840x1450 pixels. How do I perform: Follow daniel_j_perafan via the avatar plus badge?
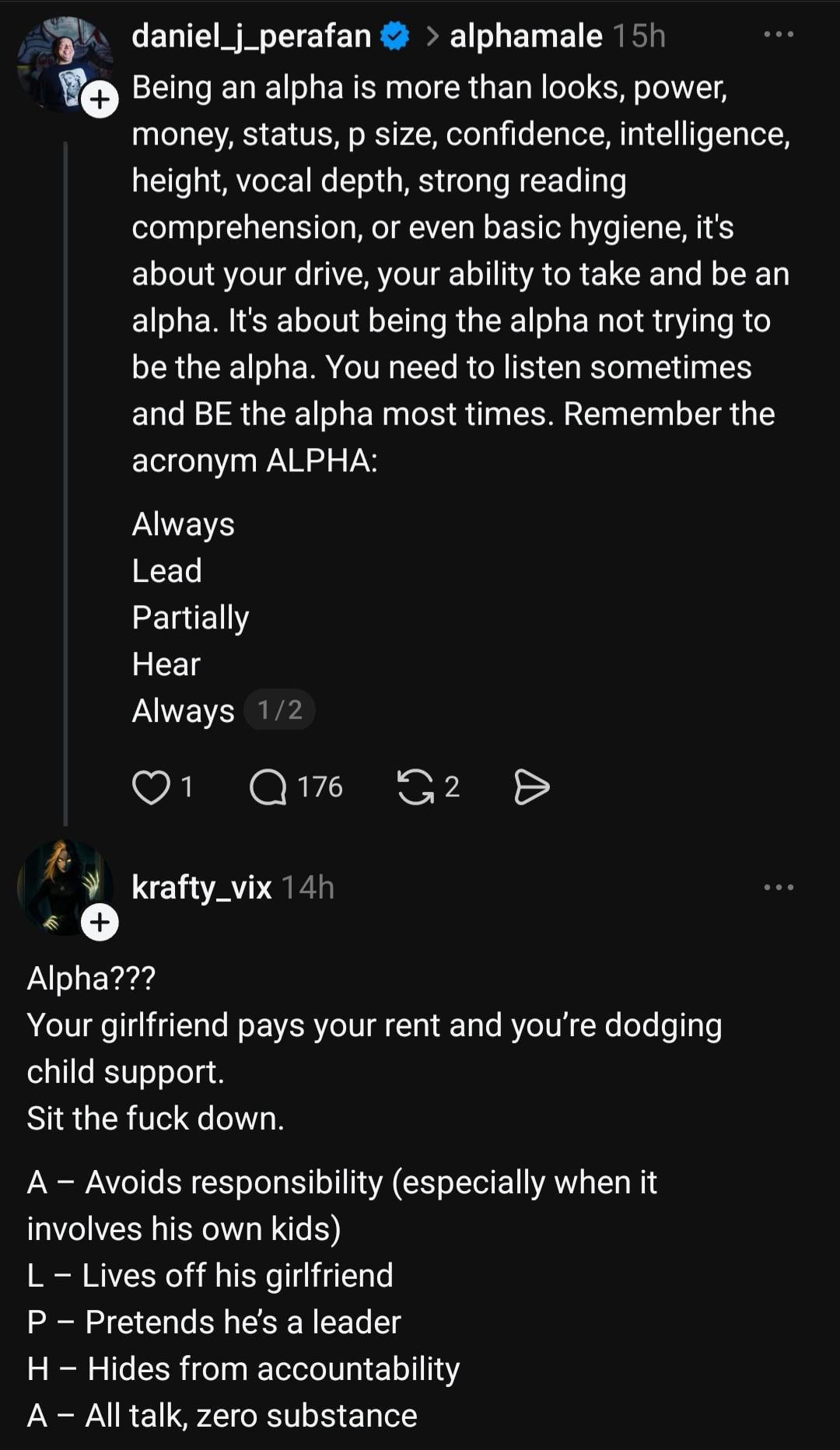pos(100,100)
